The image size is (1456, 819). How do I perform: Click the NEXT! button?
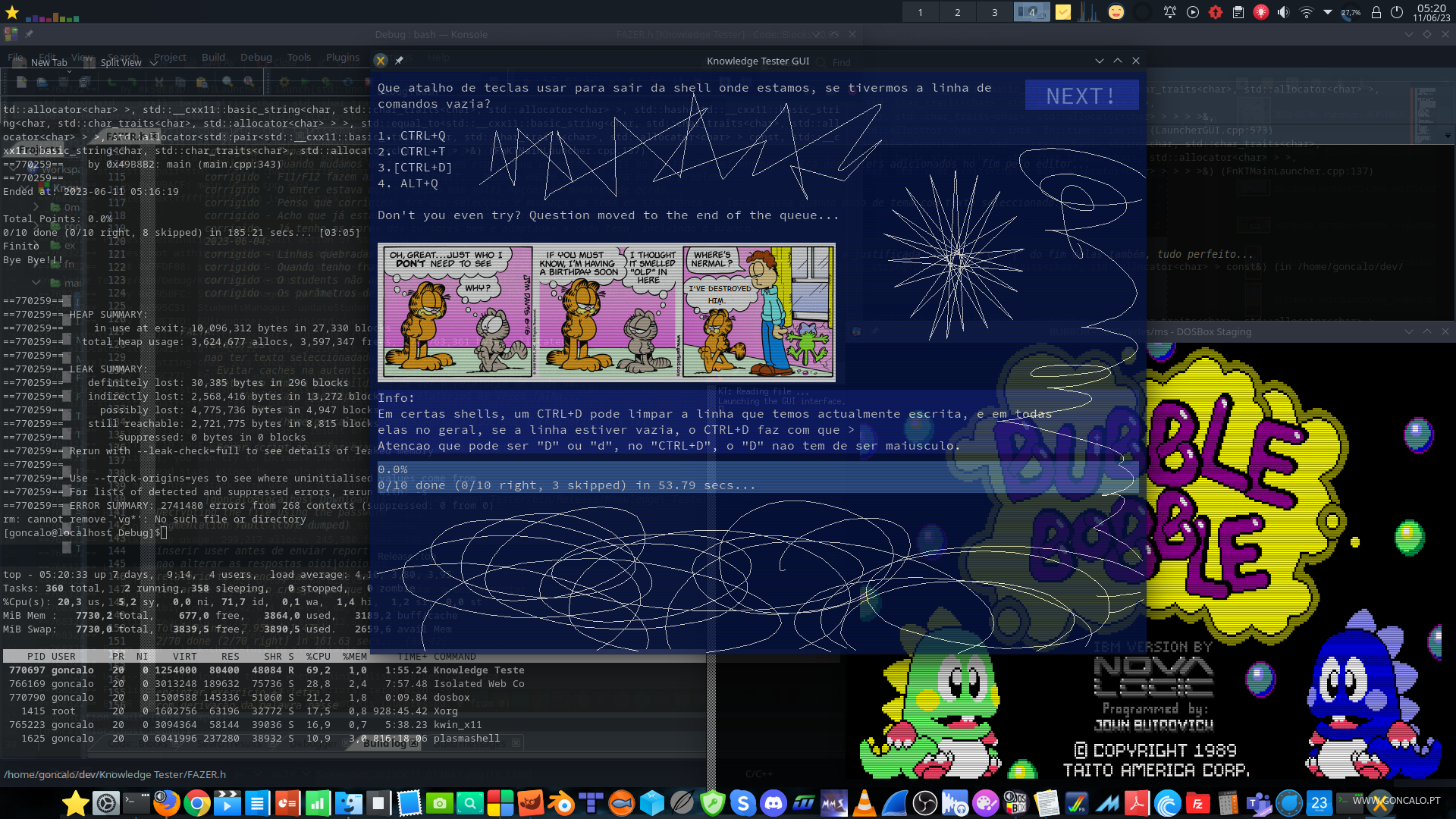pos(1081,96)
